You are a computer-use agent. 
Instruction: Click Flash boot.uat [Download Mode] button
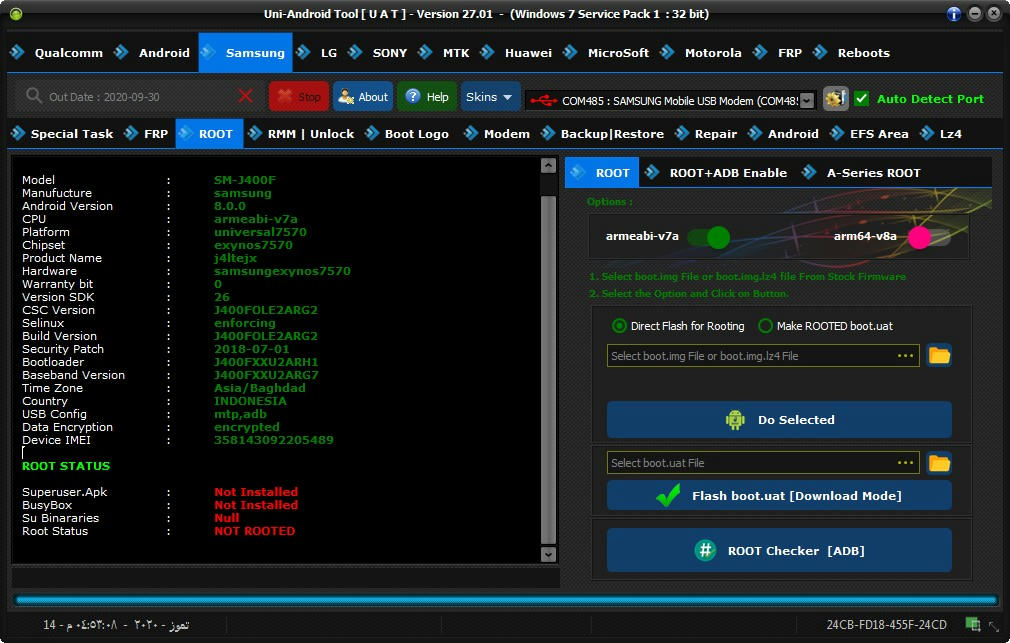coord(779,495)
